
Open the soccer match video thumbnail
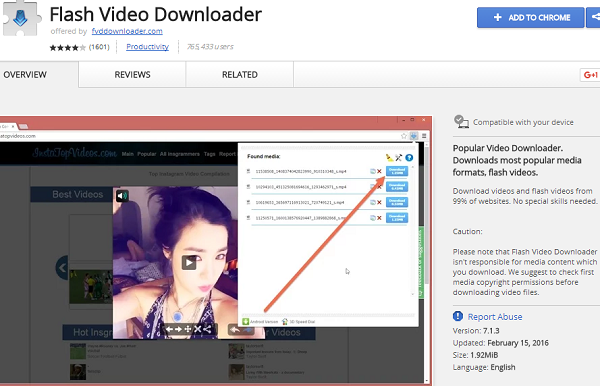coord(91,287)
